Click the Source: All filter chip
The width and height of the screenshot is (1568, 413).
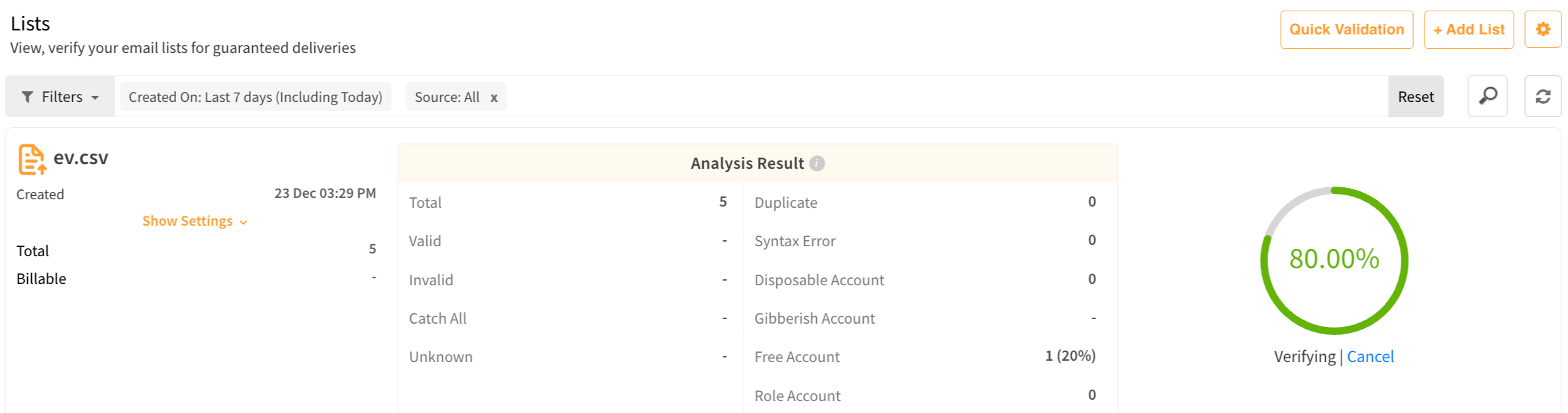(447, 96)
